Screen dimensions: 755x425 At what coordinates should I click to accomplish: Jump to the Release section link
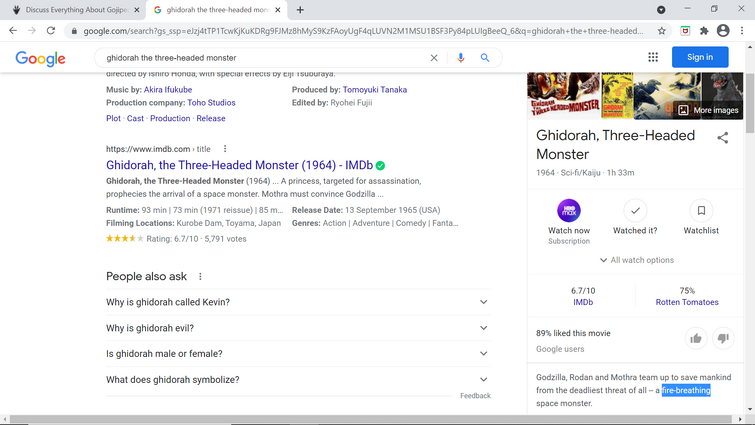point(211,118)
